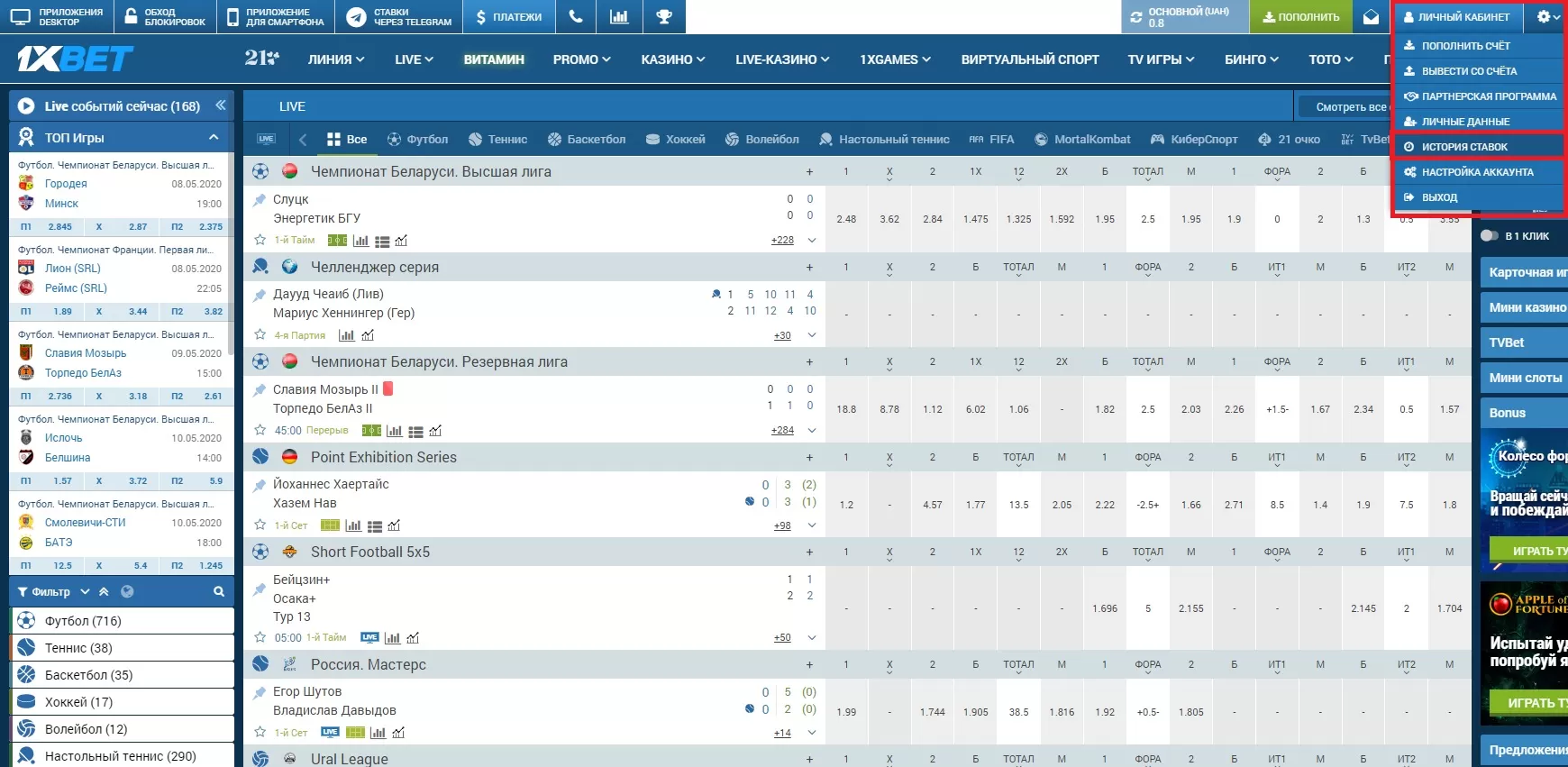Collapse the left sidebar with double-arrow icon
Viewport: 1568px width, 767px height.
pyautogui.click(x=220, y=105)
